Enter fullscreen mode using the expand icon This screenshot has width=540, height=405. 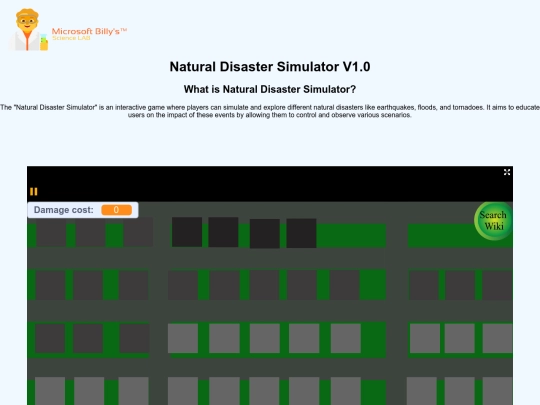507,172
